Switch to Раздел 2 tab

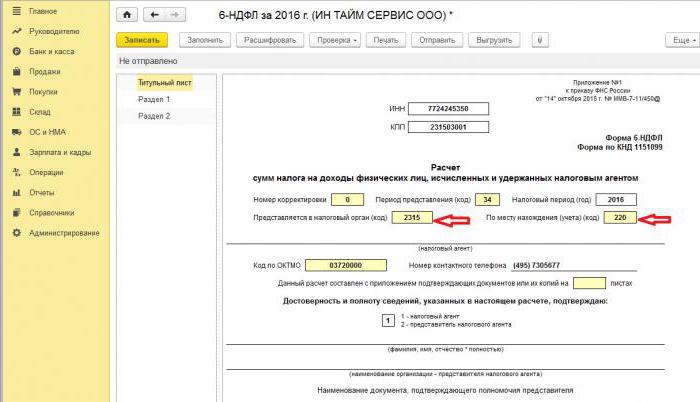point(154,116)
